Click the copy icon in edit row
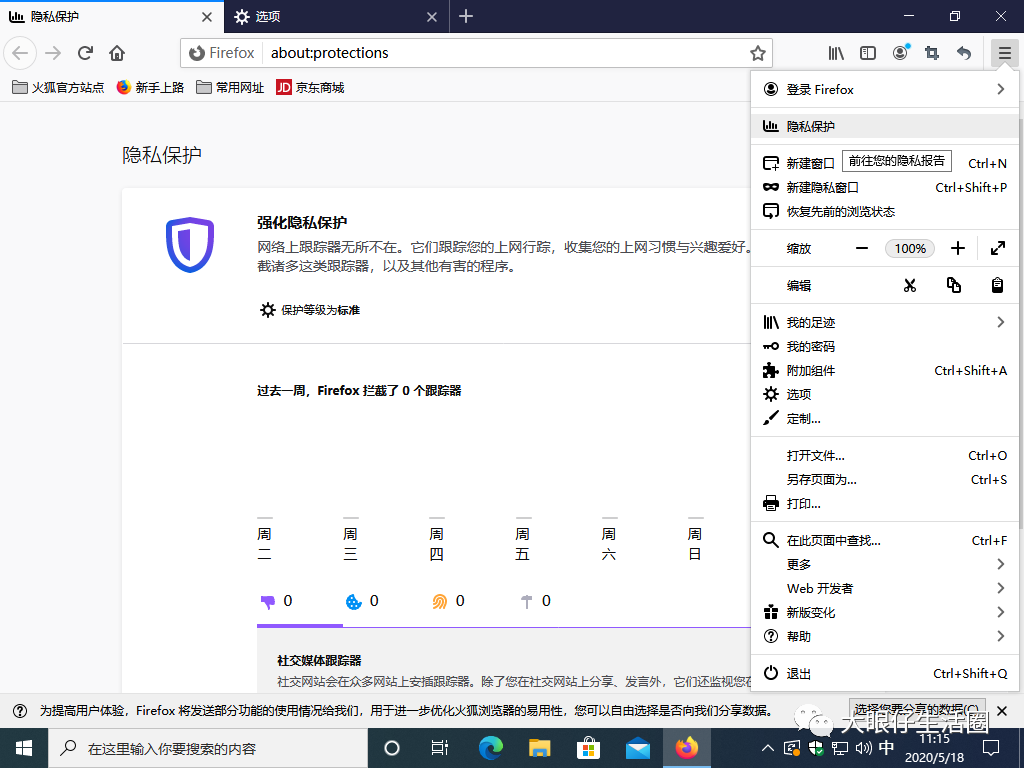This screenshot has height=768, width=1024. (953, 285)
